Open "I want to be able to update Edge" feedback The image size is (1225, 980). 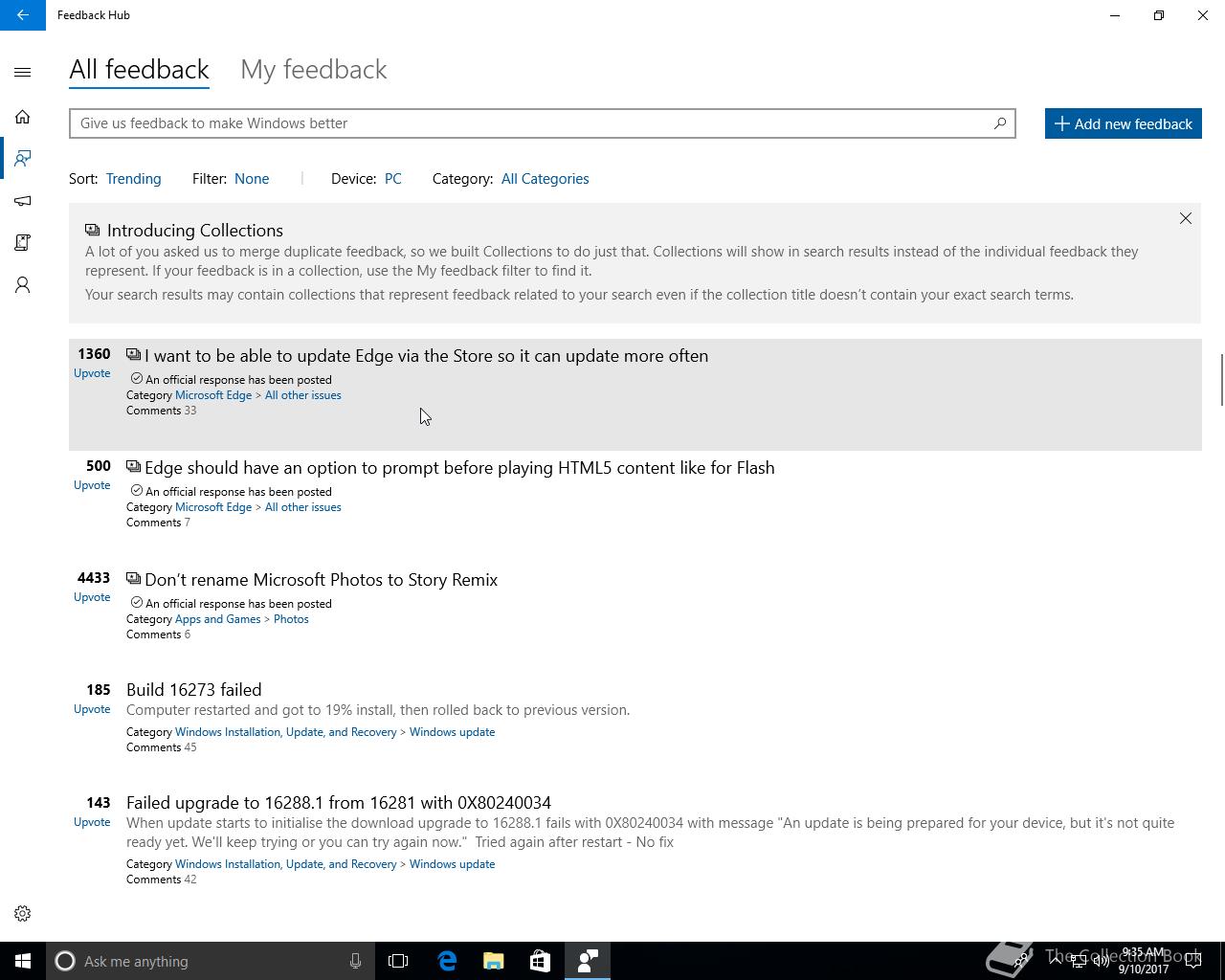426,356
